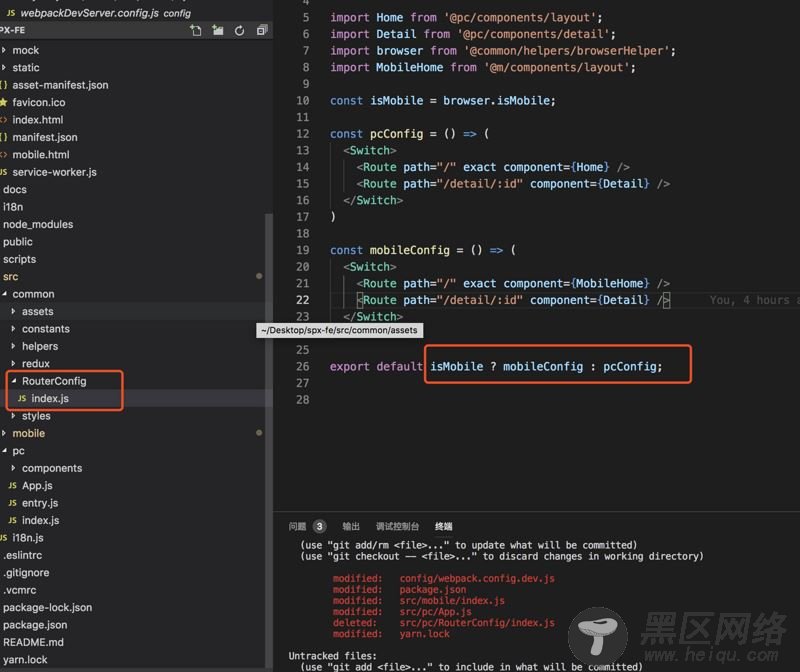Screen dimensions: 800x672
Task: Open the .eslintrc file
Action: (22, 555)
